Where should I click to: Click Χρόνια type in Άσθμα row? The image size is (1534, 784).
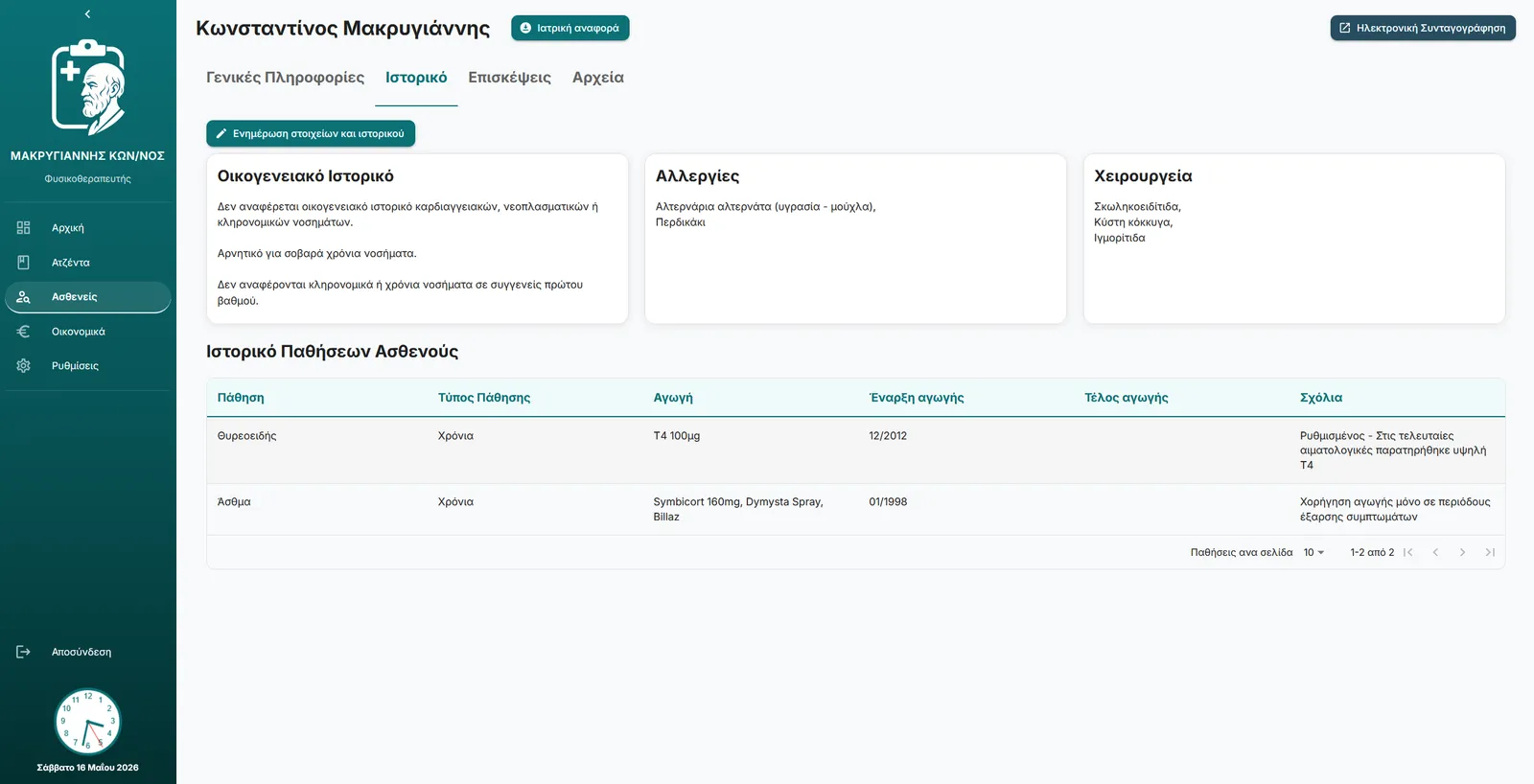455,502
